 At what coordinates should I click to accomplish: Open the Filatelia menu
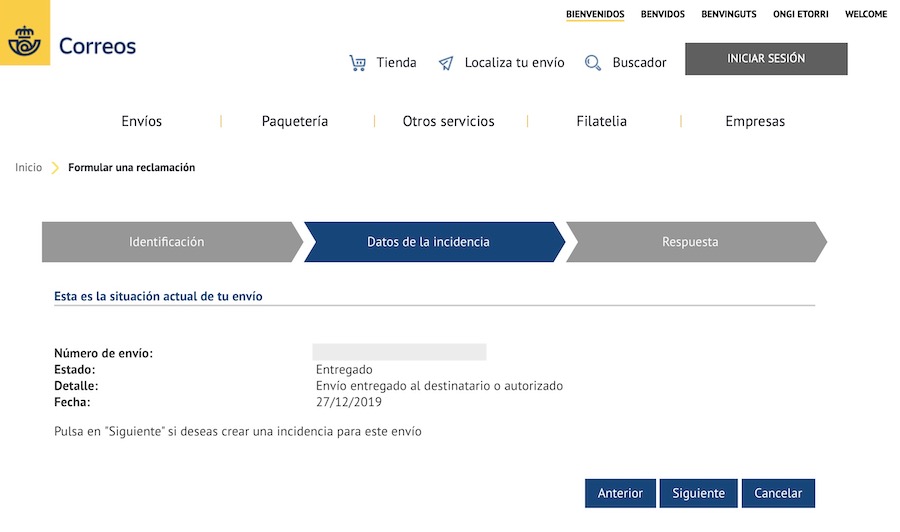[x=602, y=121]
